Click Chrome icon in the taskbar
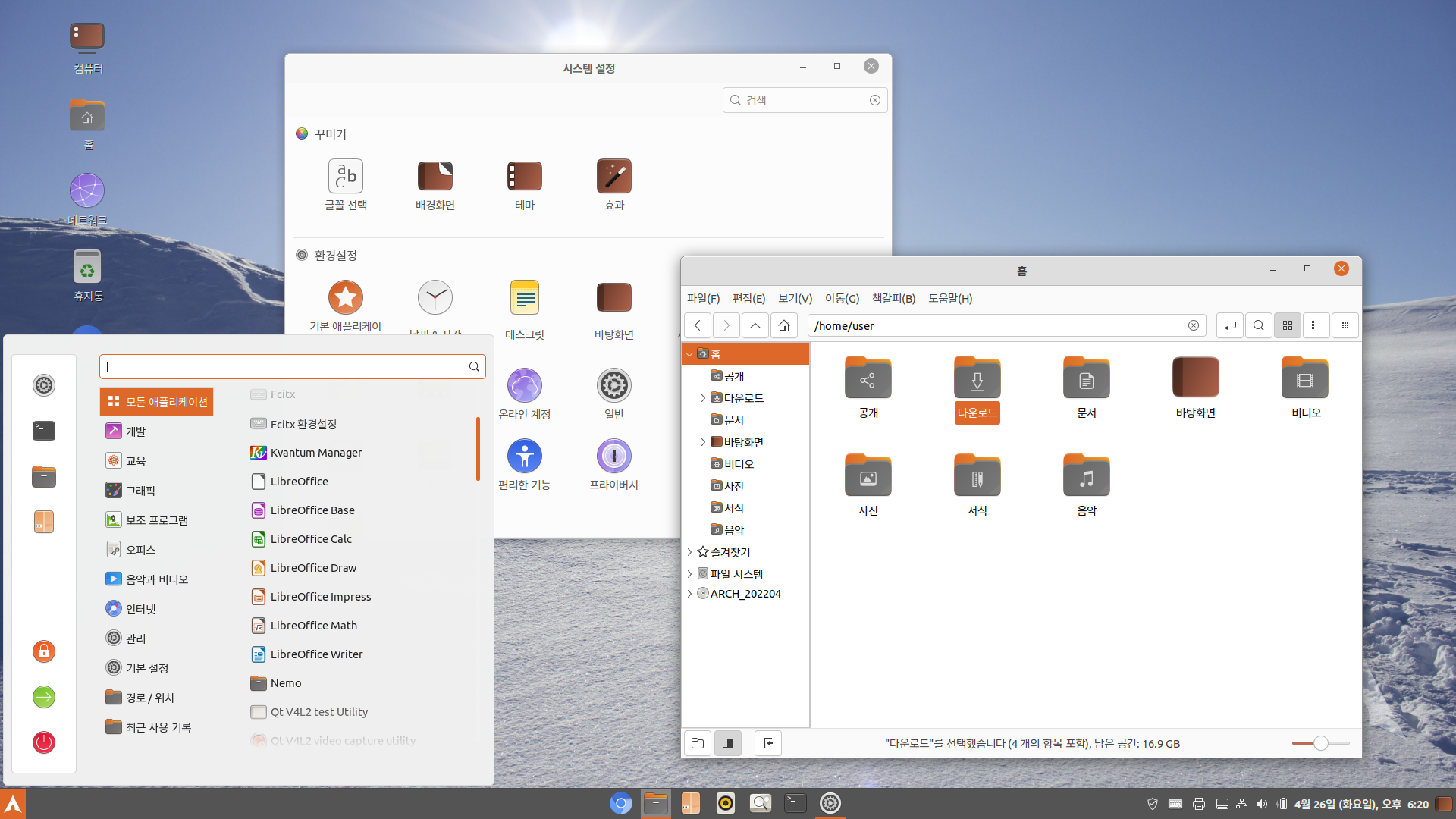 tap(620, 803)
